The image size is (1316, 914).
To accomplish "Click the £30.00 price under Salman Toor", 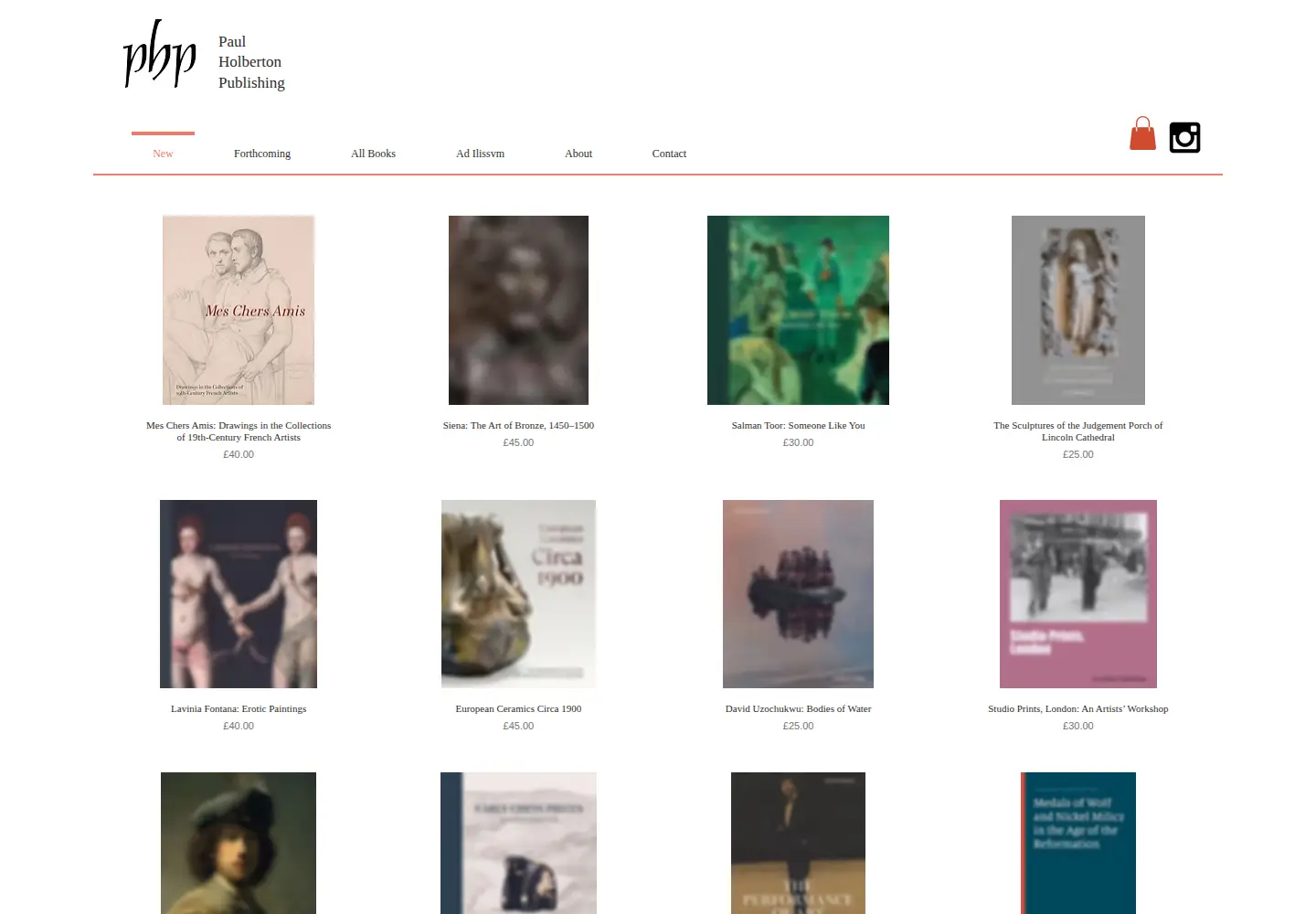I will point(798,442).
